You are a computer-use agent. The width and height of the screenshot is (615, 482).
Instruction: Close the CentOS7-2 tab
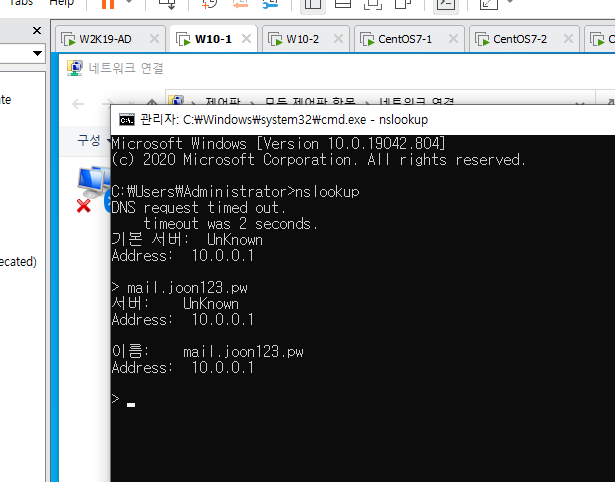coord(568,39)
